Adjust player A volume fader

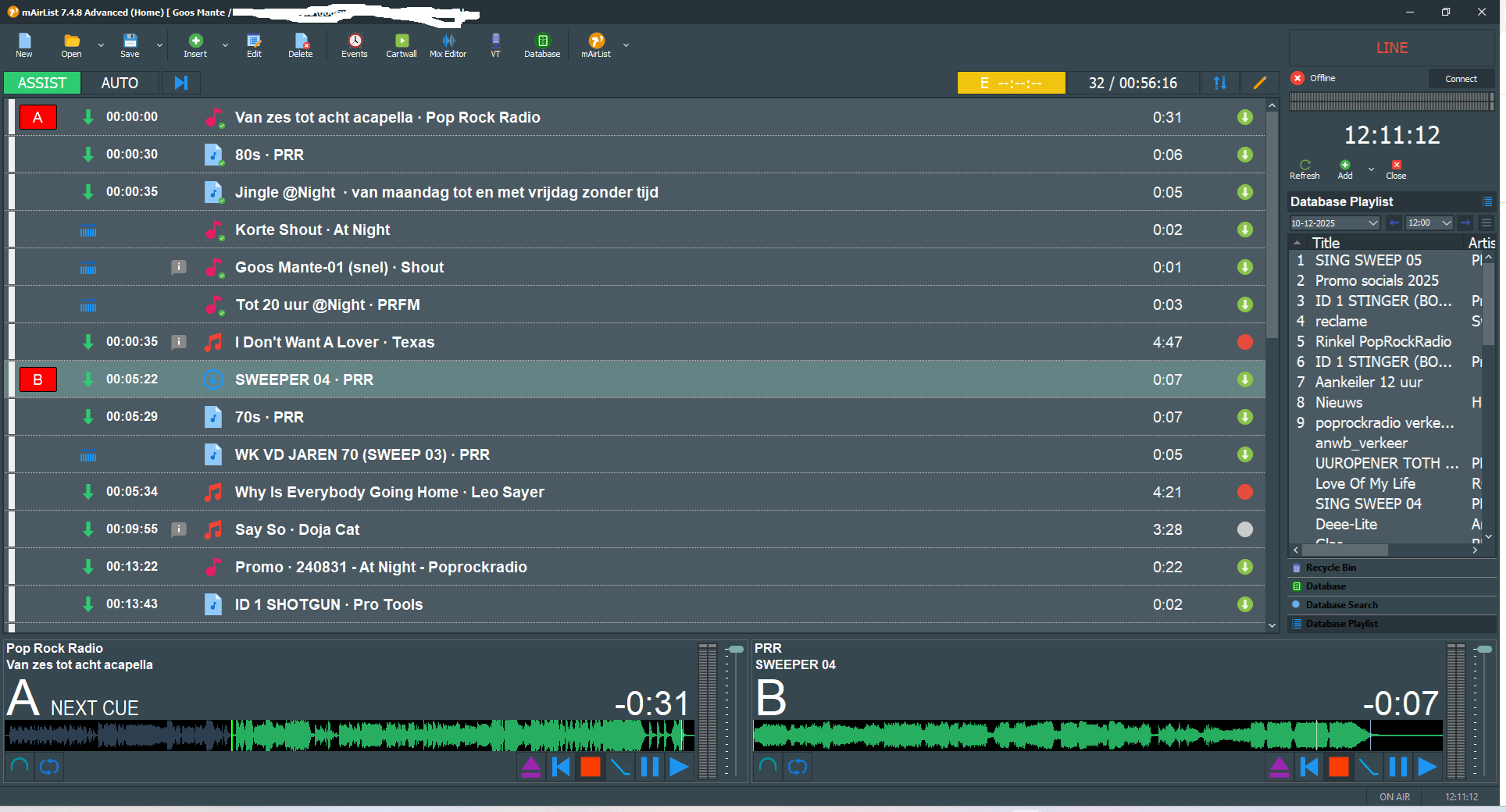pyautogui.click(x=735, y=650)
